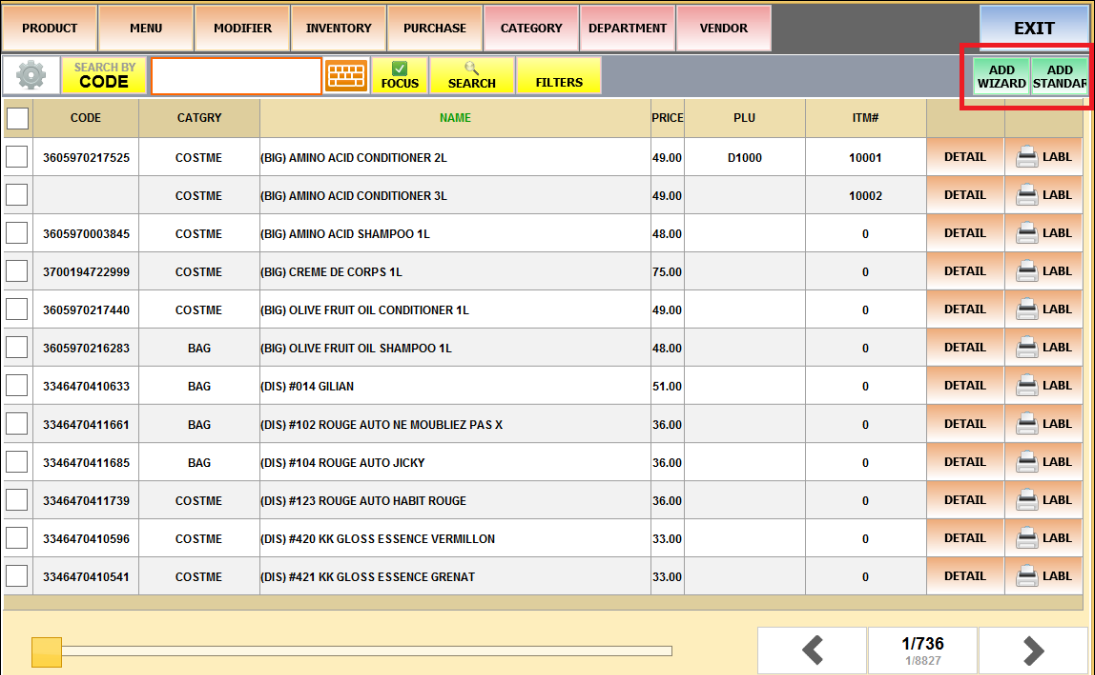
Task: Click the ADD WIZARD button
Action: (x=1001, y=77)
